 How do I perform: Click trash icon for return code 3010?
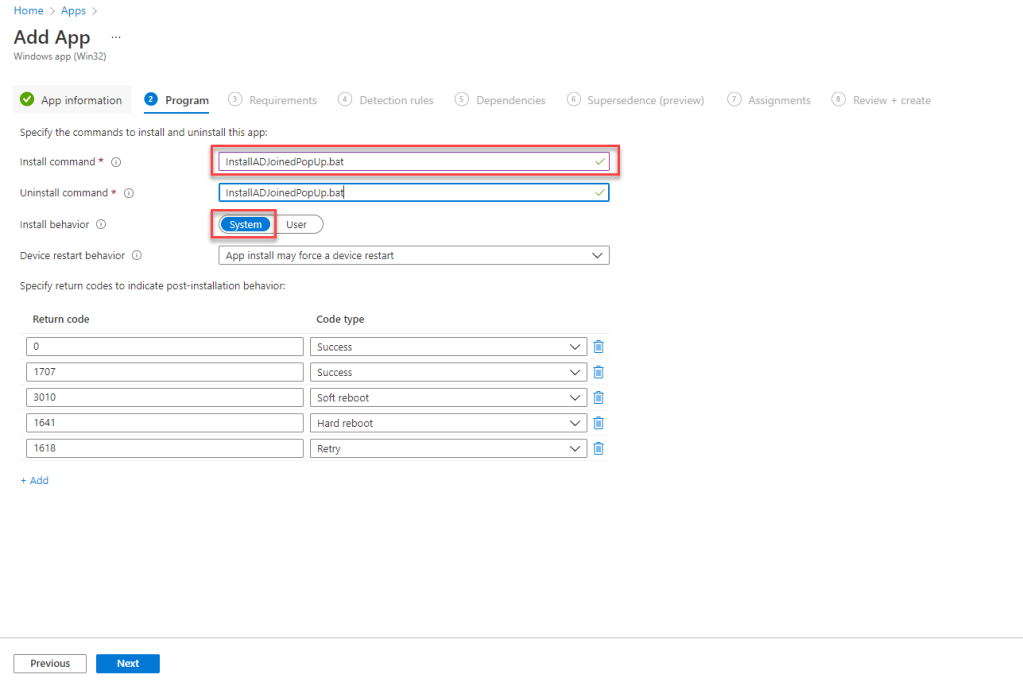coord(598,398)
